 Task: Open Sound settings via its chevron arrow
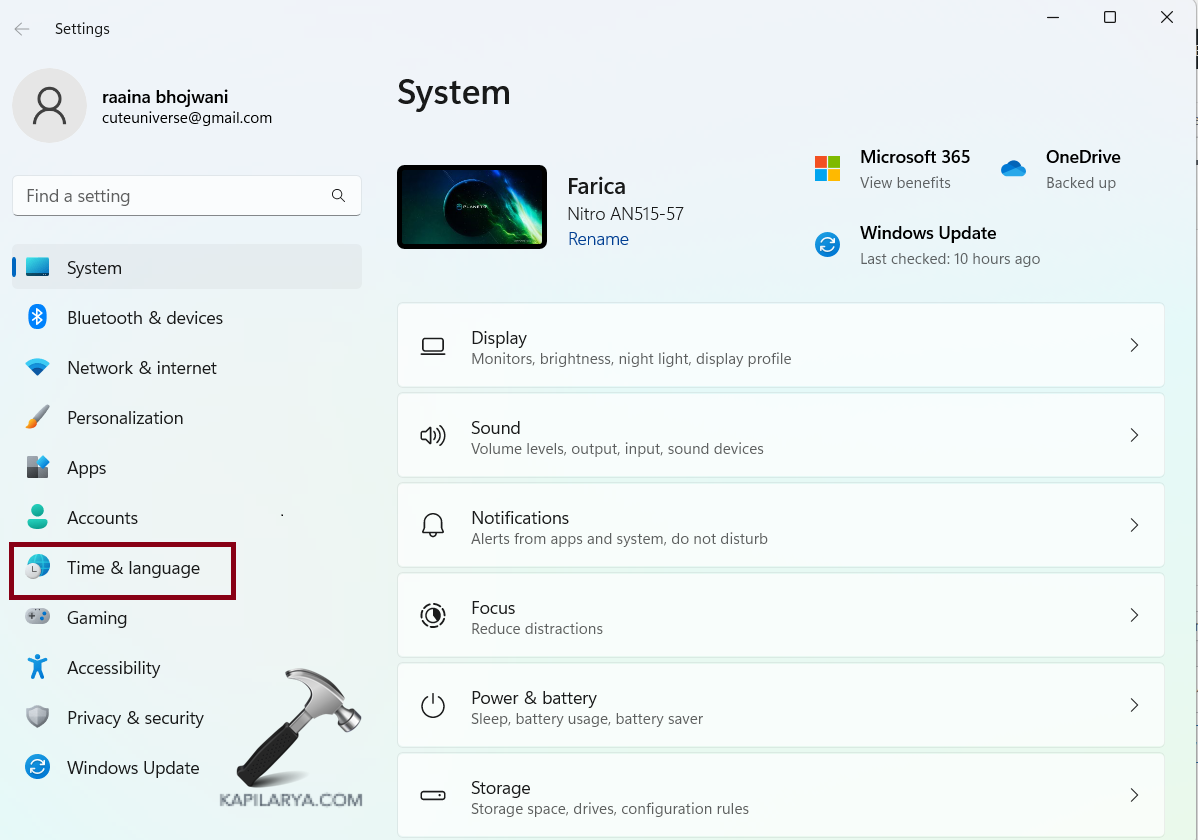pos(1134,435)
